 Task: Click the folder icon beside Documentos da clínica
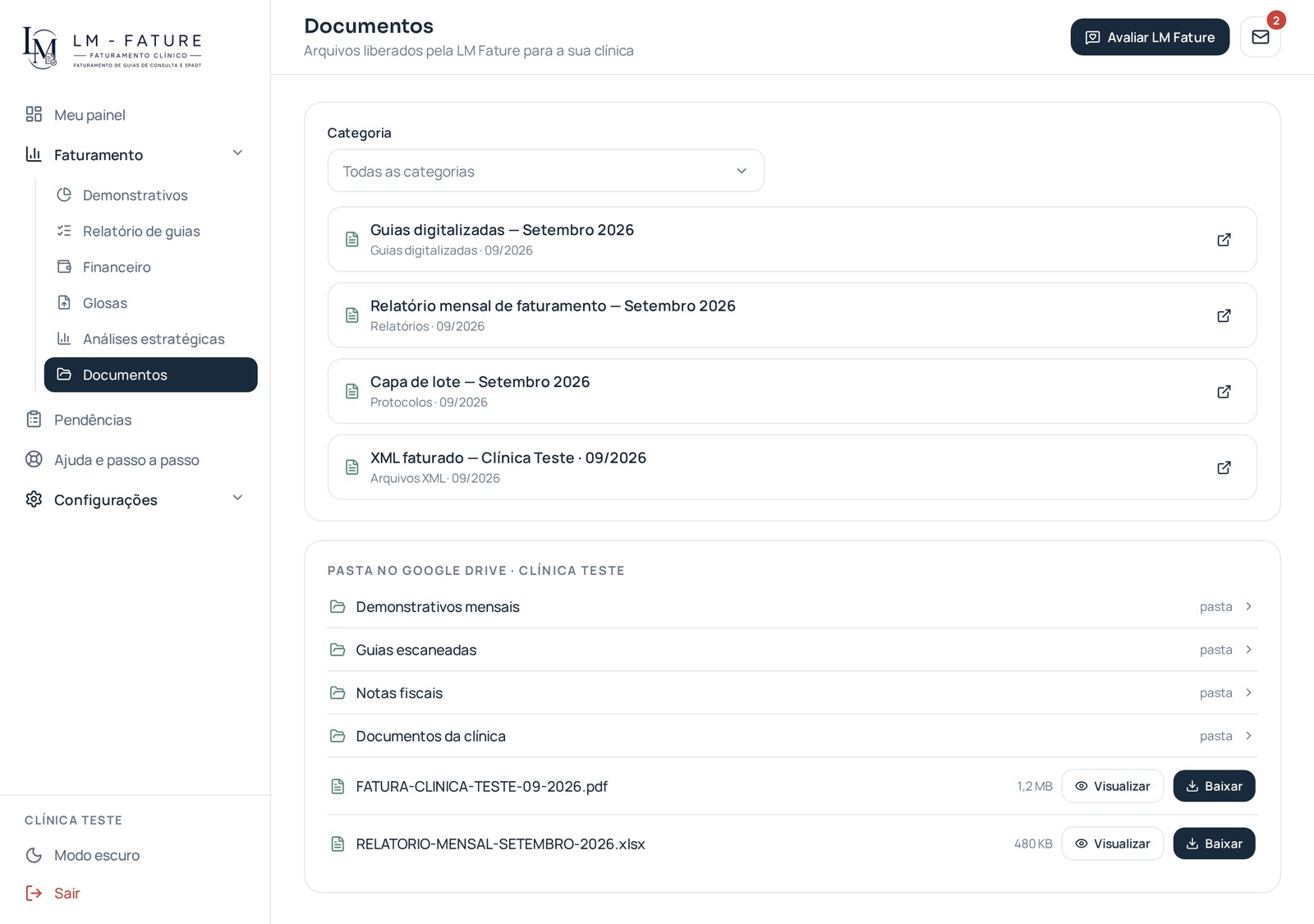pos(338,736)
